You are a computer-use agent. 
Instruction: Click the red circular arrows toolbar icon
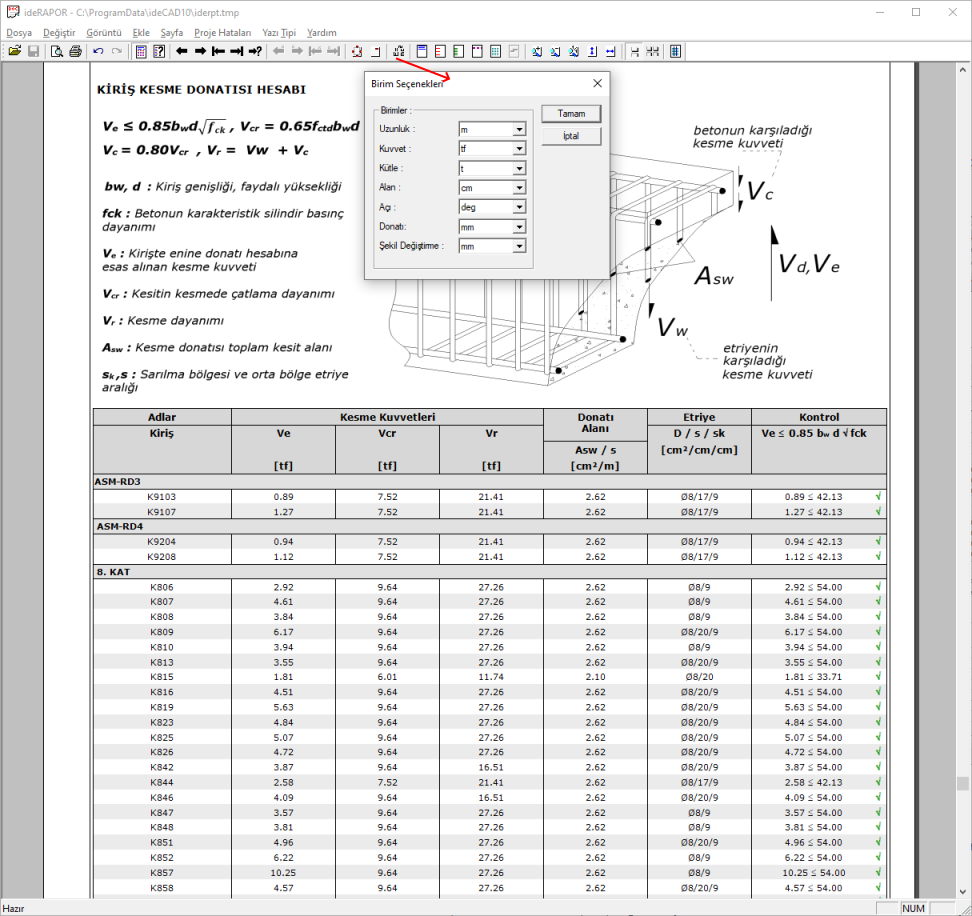click(357, 51)
